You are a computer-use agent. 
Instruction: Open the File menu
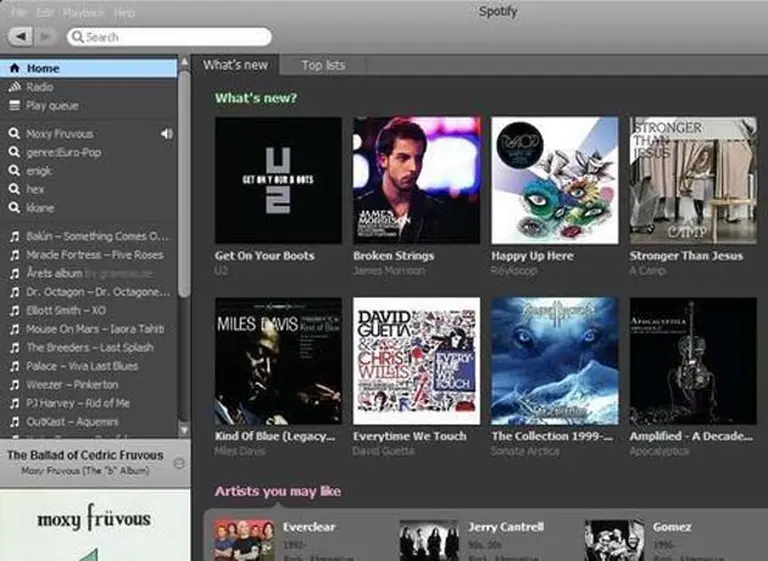pyautogui.click(x=19, y=13)
